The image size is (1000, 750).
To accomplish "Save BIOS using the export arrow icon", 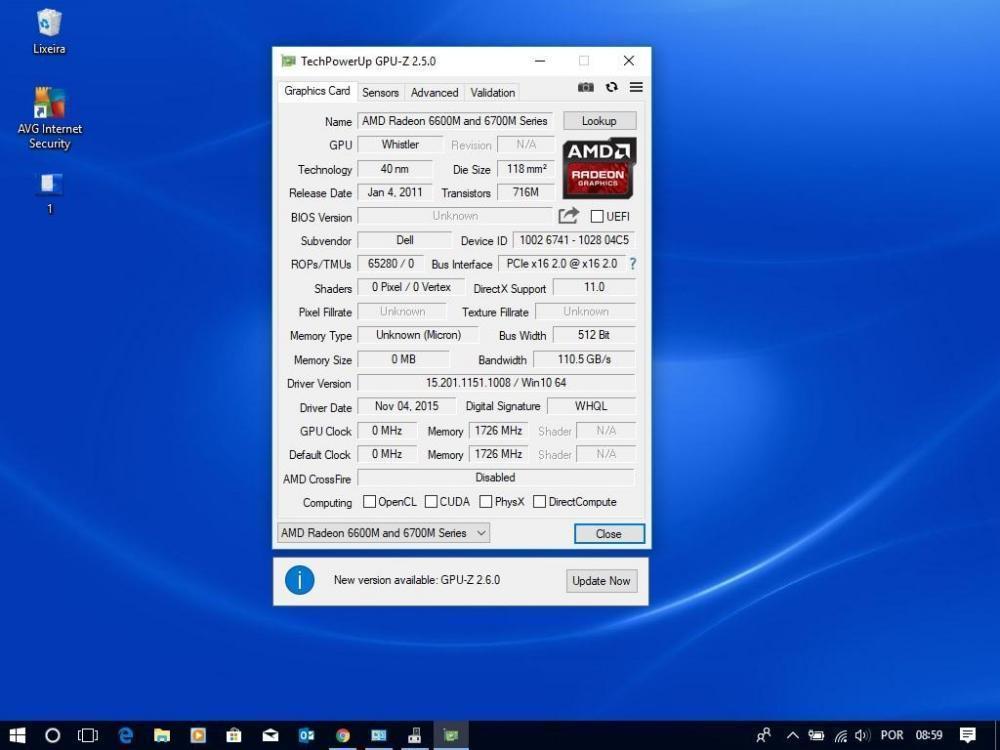I will 568,216.
